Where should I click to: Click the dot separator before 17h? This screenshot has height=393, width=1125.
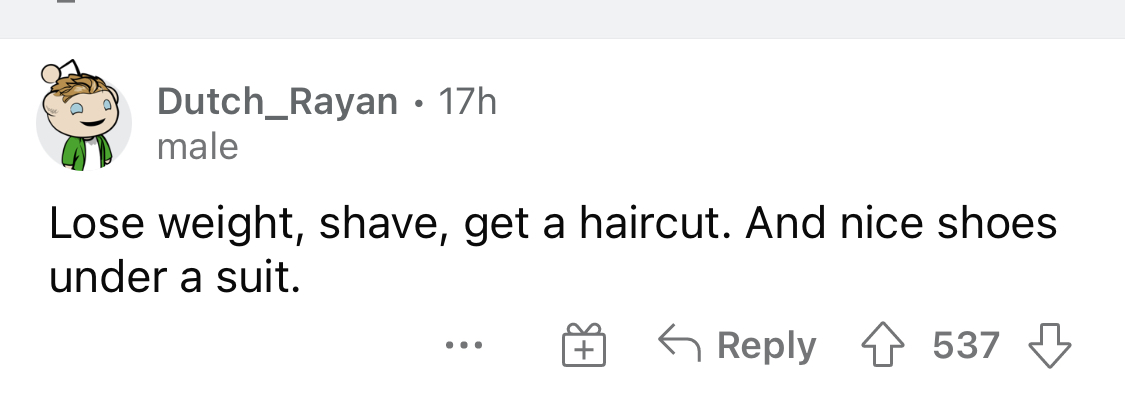(418, 105)
